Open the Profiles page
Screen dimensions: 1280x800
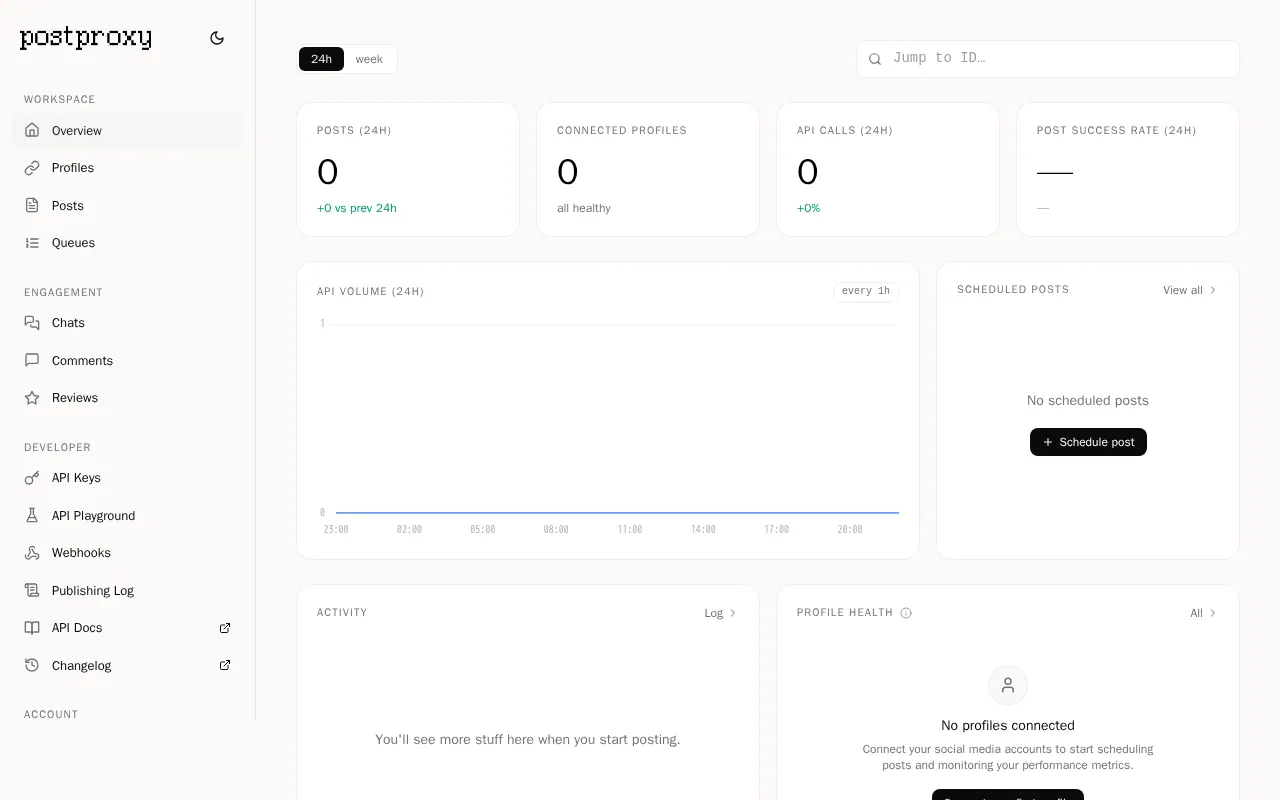click(127, 168)
